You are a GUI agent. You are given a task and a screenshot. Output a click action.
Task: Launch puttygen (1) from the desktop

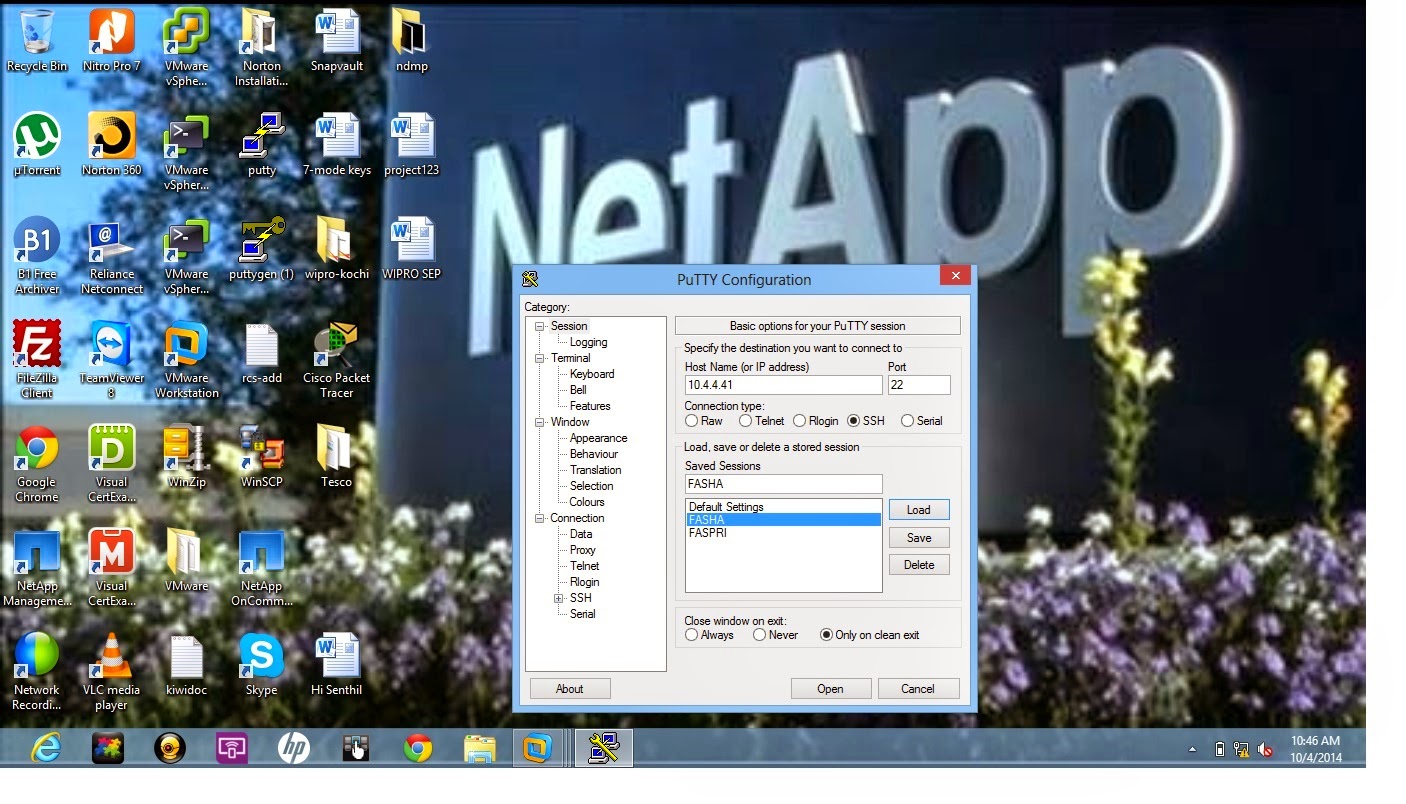260,240
